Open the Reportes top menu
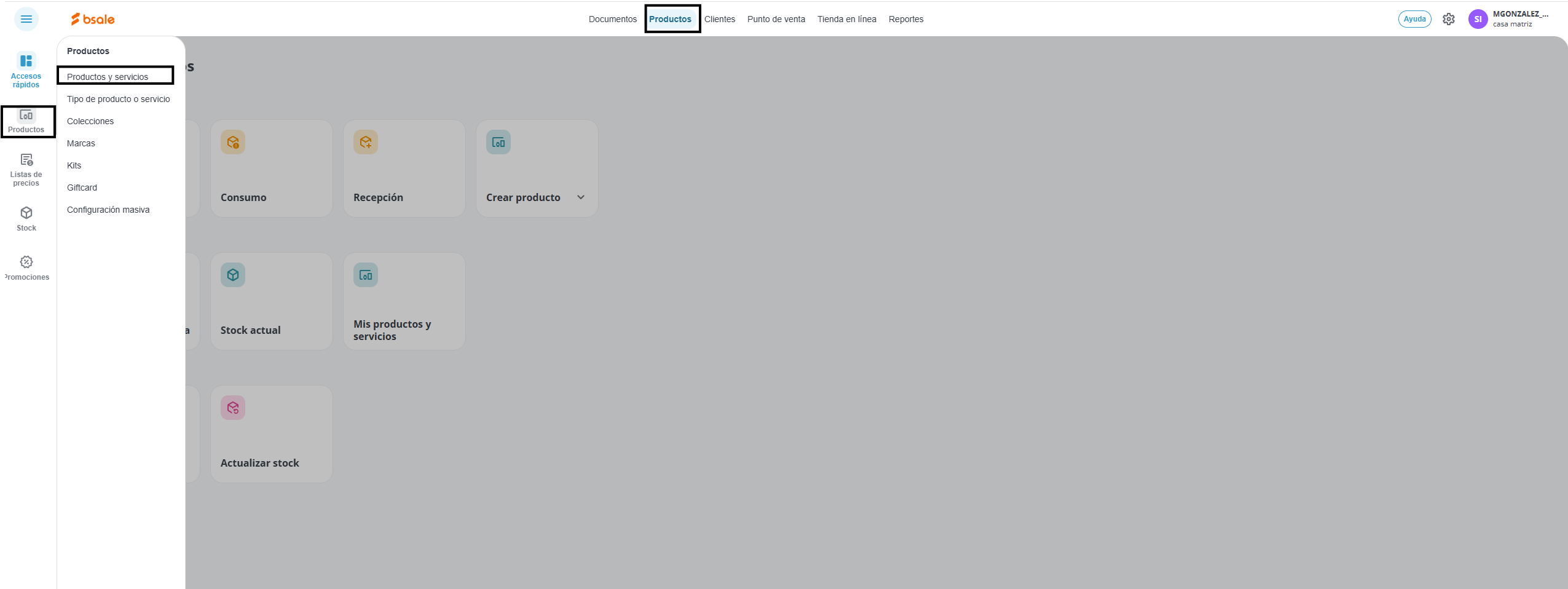 coord(906,19)
